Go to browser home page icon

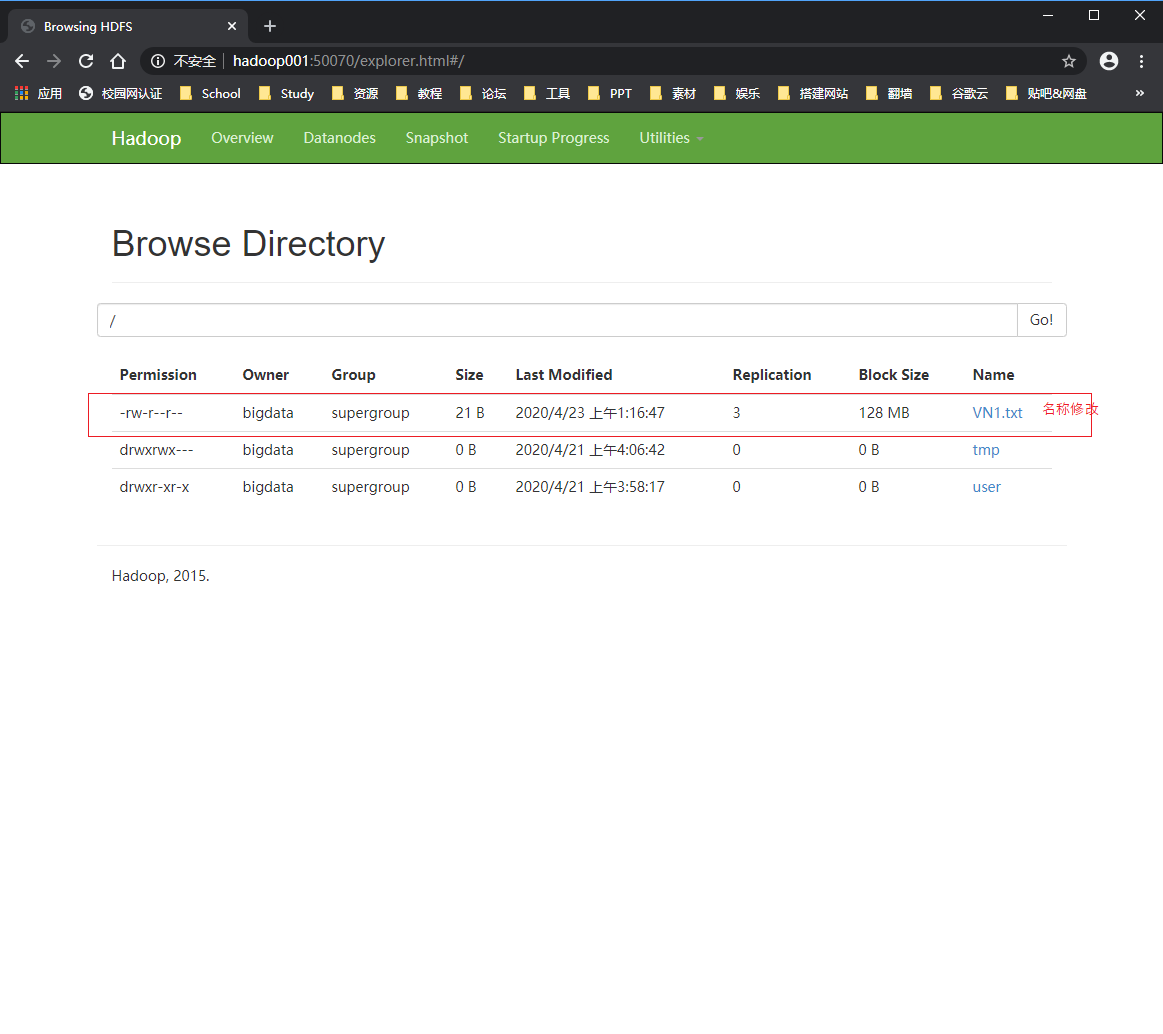click(118, 61)
